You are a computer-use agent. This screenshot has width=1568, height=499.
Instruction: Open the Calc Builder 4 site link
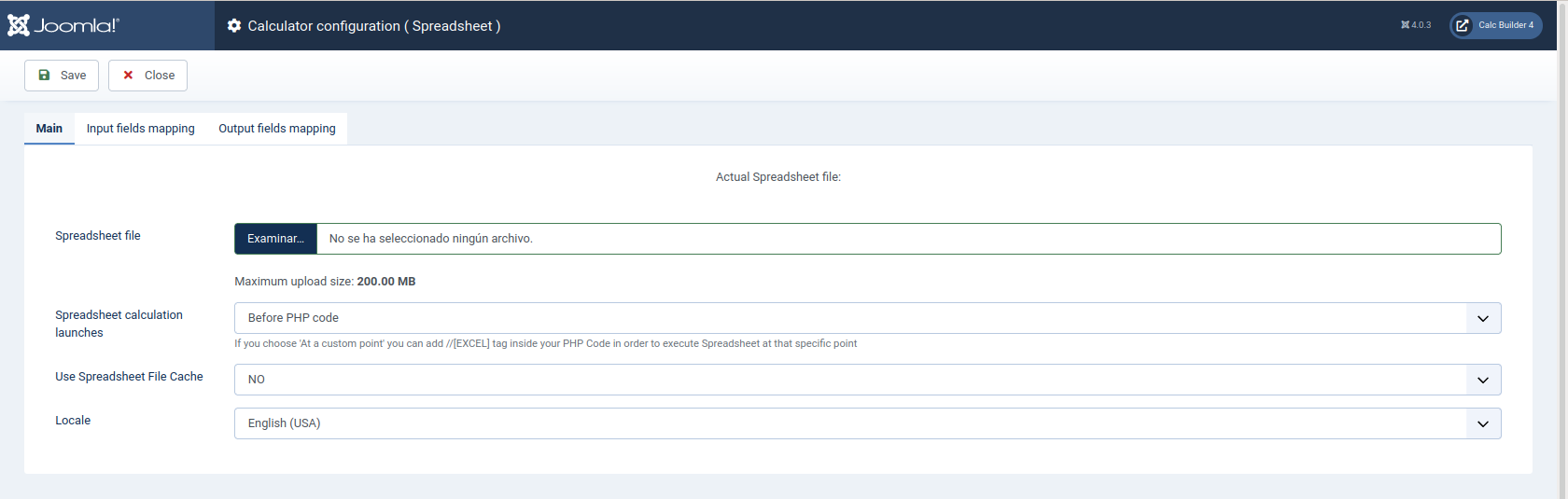[x=1495, y=25]
